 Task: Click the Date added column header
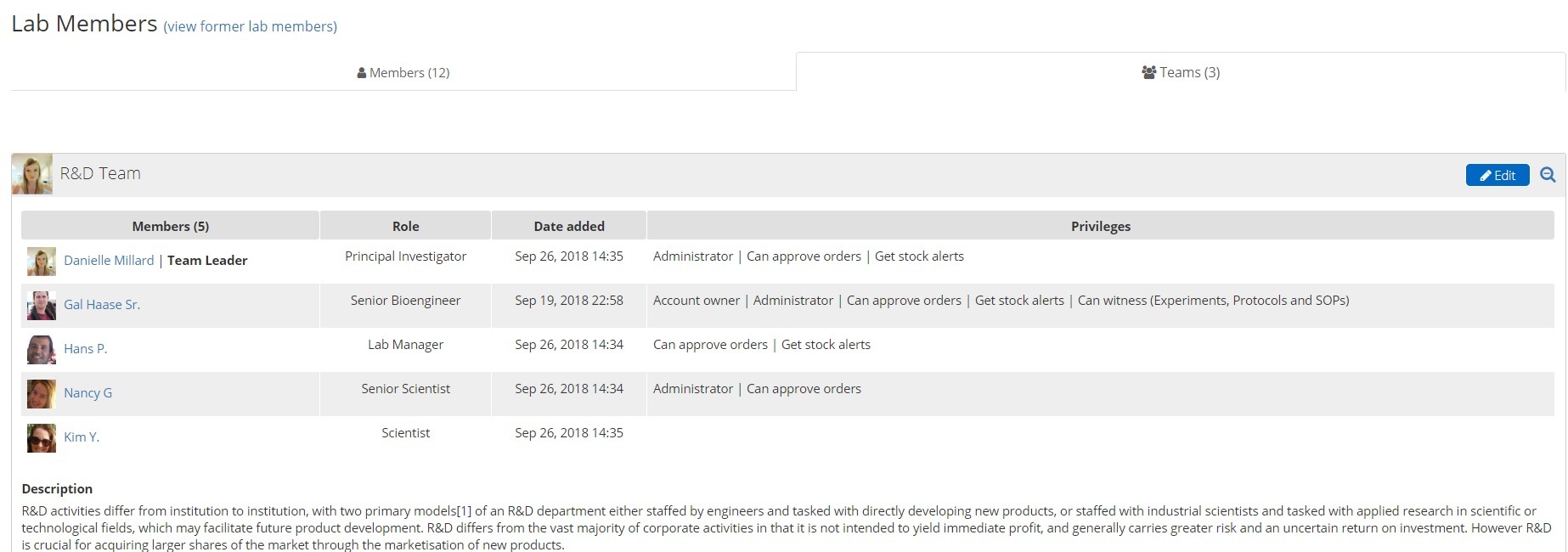click(567, 226)
